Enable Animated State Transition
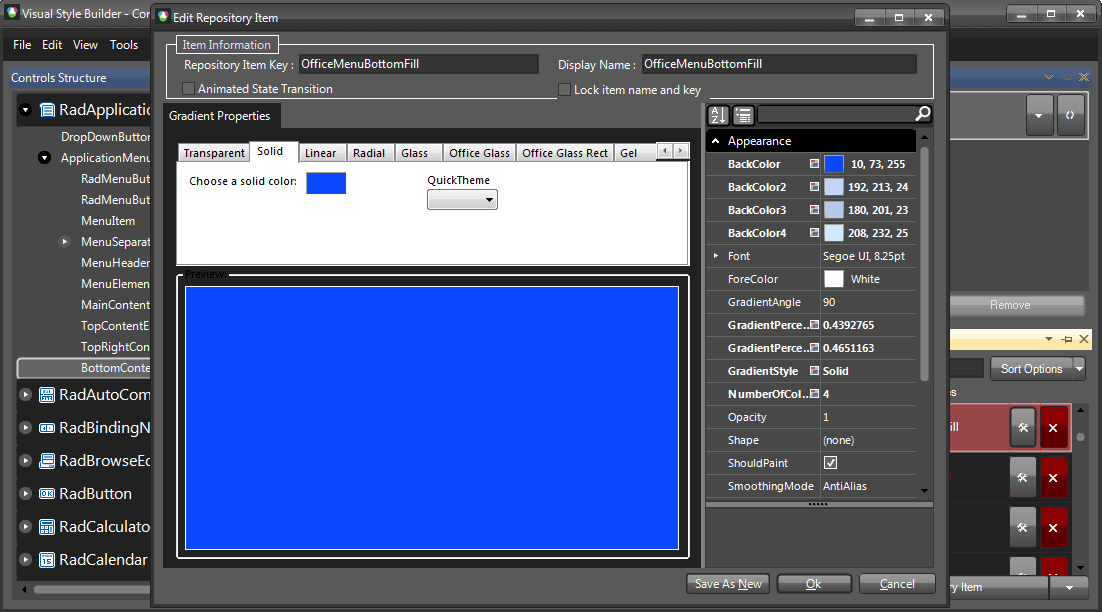 187,88
